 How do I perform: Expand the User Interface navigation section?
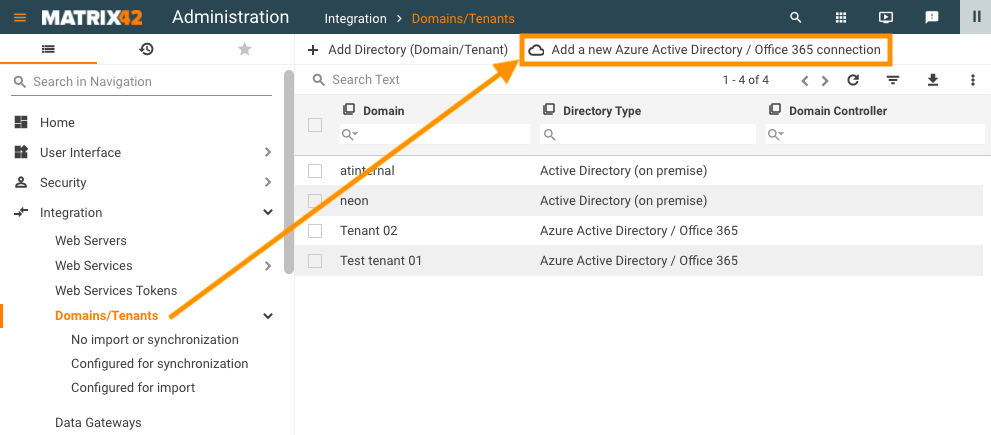point(268,152)
